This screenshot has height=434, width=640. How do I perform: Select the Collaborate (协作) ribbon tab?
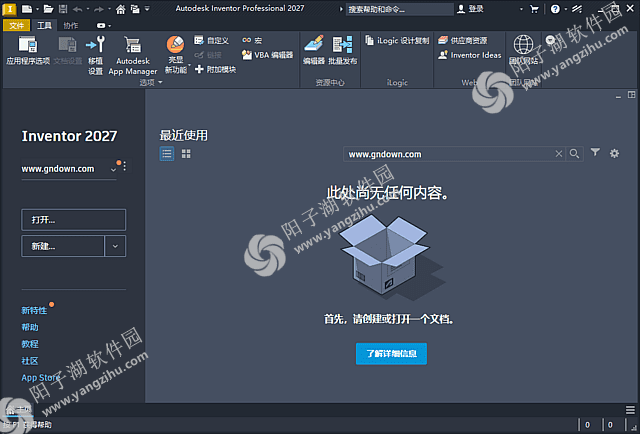coord(71,26)
